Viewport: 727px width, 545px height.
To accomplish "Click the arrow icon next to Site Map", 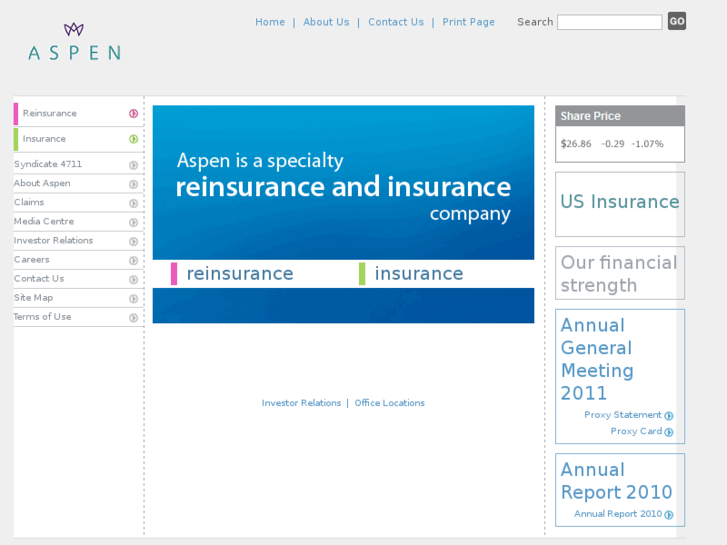I will pos(134,298).
